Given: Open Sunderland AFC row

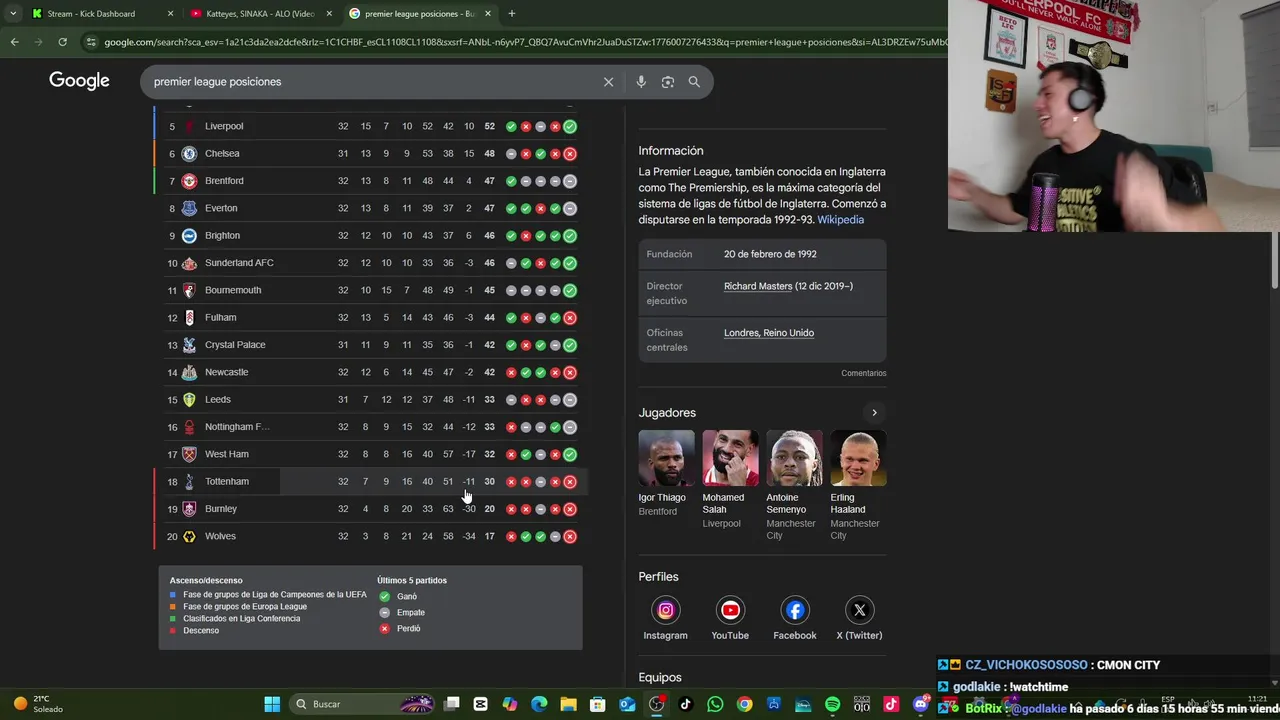Looking at the screenshot, I should [x=370, y=263].
